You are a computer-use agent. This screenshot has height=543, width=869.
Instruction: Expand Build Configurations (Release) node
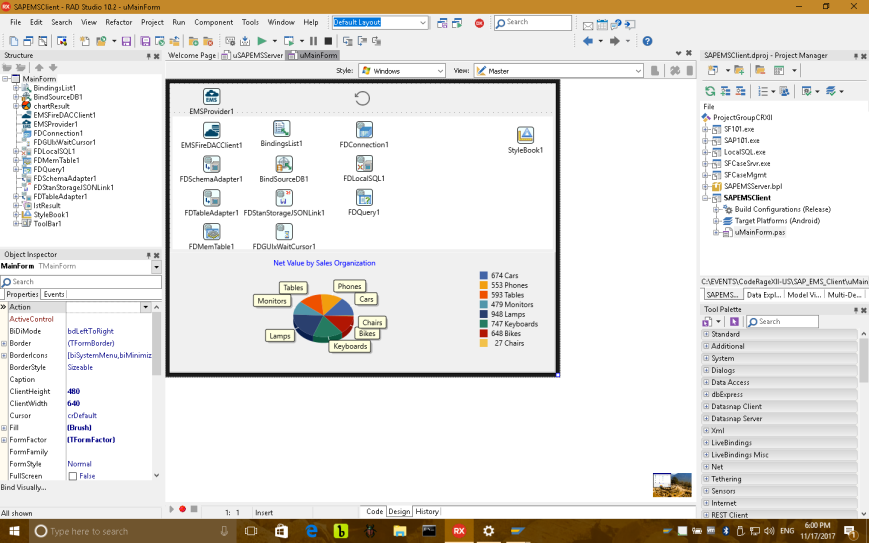716,209
